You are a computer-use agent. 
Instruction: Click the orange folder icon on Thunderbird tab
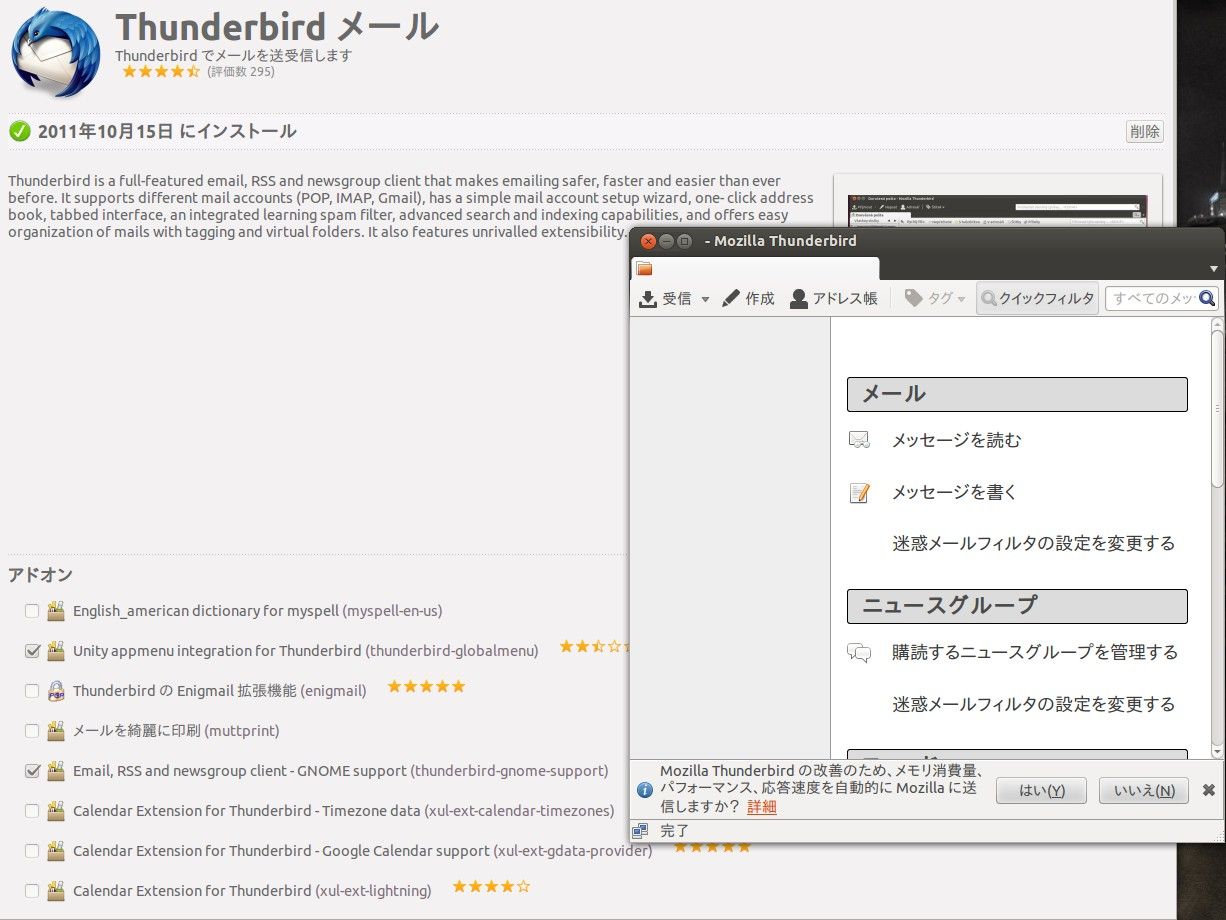coord(644,268)
